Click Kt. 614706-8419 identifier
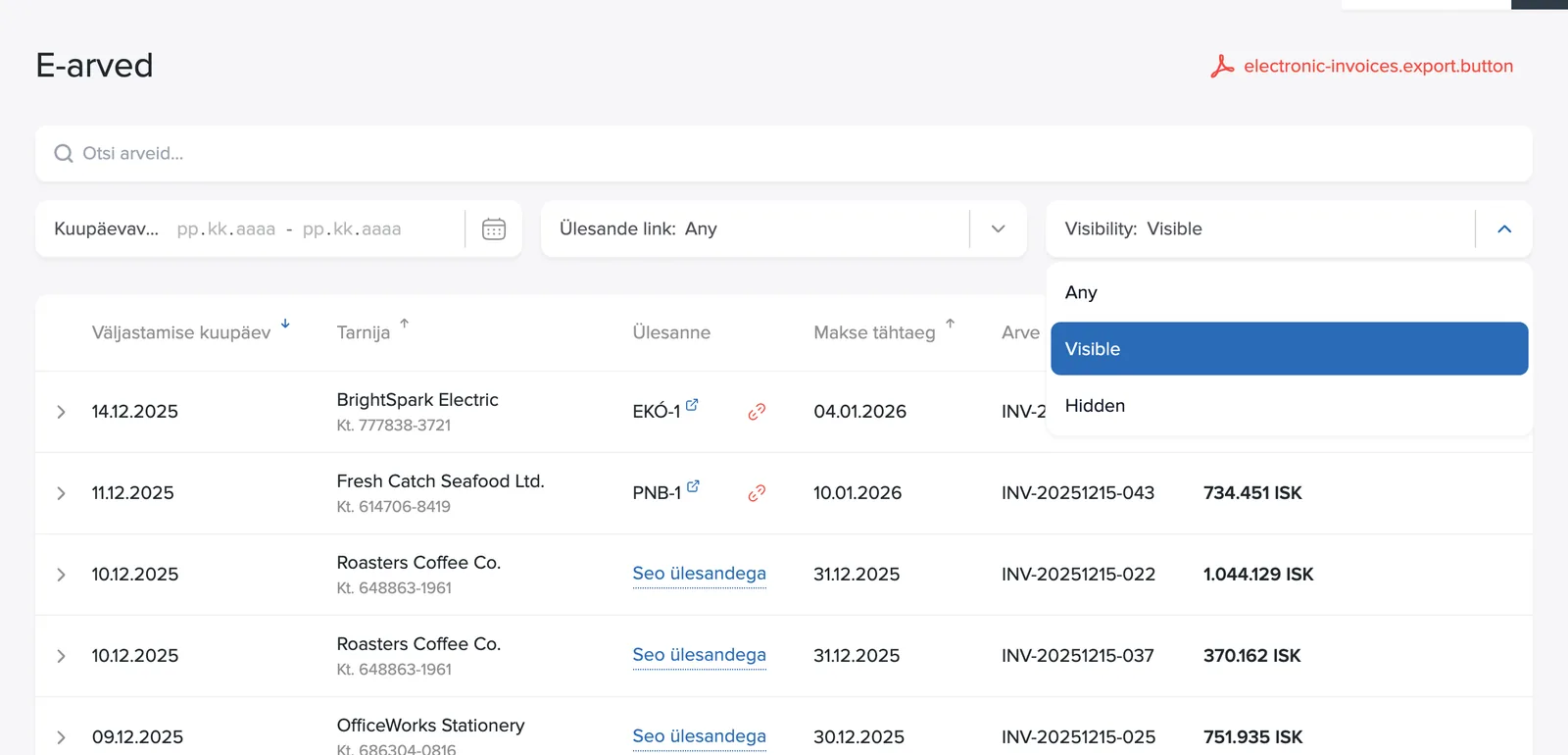 (x=394, y=507)
